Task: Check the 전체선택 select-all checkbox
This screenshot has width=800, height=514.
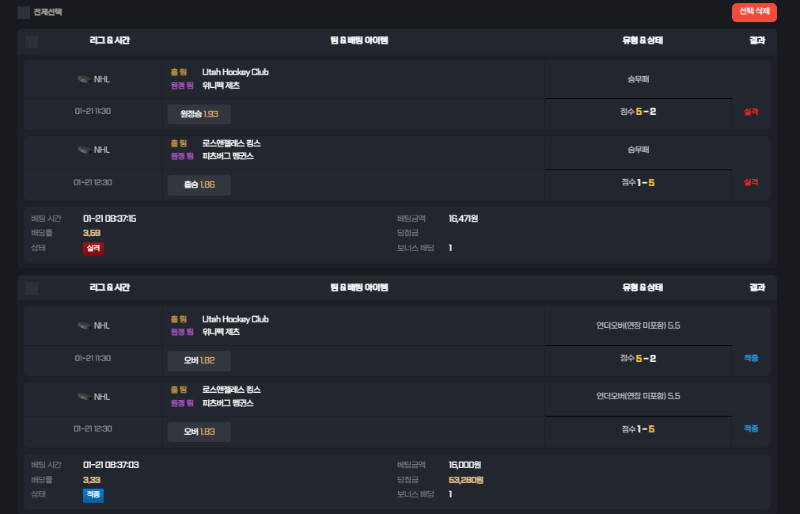Action: pos(24,13)
